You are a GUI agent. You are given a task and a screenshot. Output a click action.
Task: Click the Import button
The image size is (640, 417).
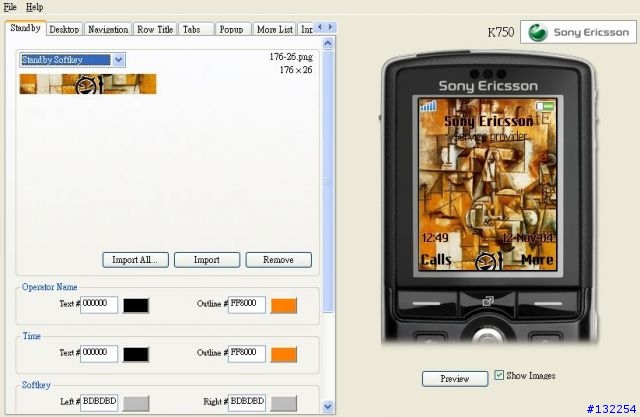point(207,260)
